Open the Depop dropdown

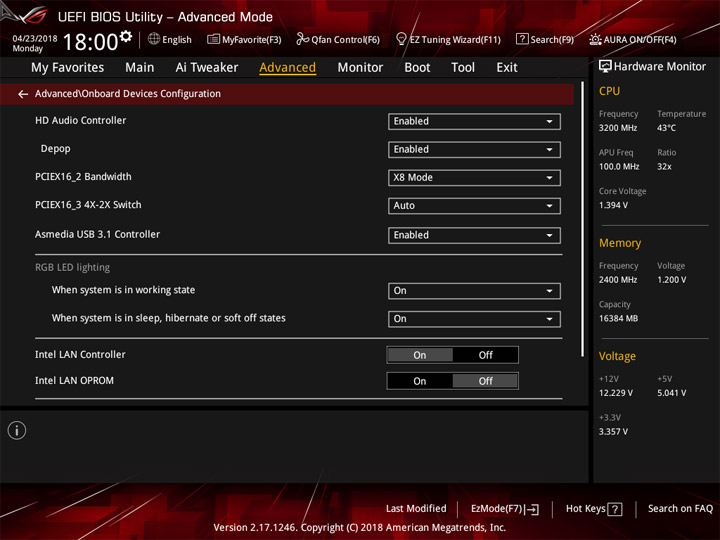(474, 150)
